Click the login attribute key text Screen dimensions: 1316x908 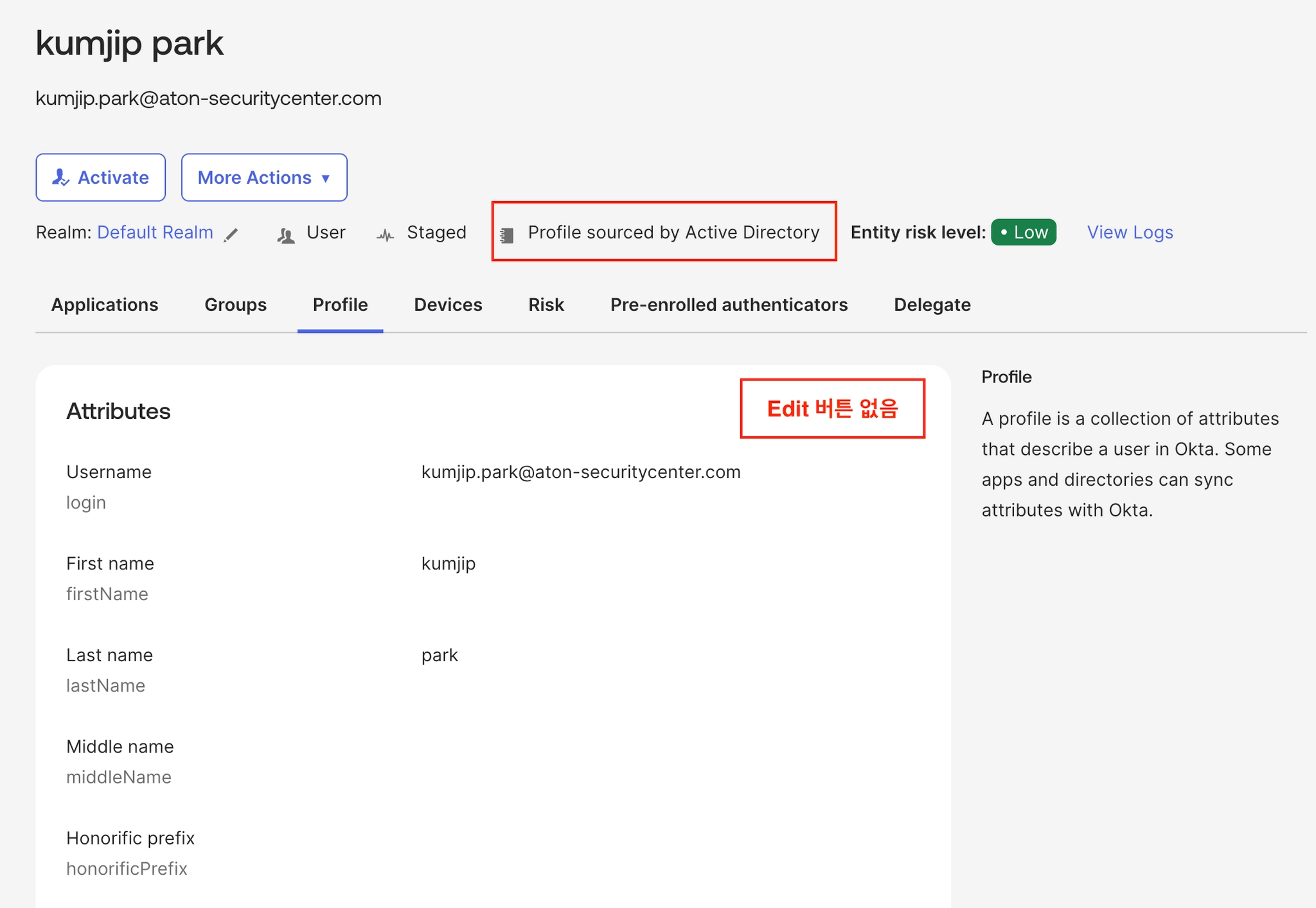85,503
